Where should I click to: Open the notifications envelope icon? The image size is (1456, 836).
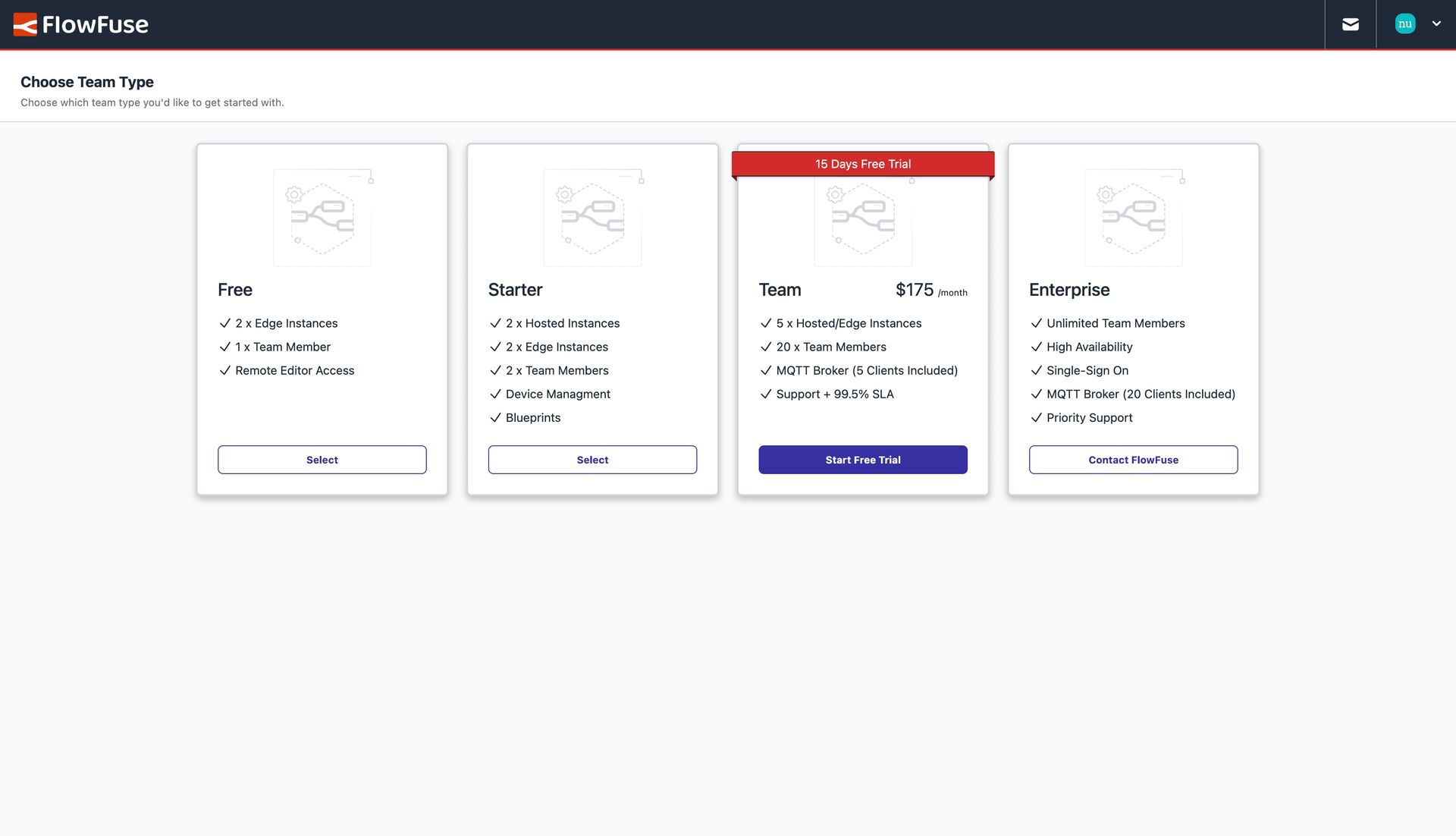click(x=1350, y=24)
